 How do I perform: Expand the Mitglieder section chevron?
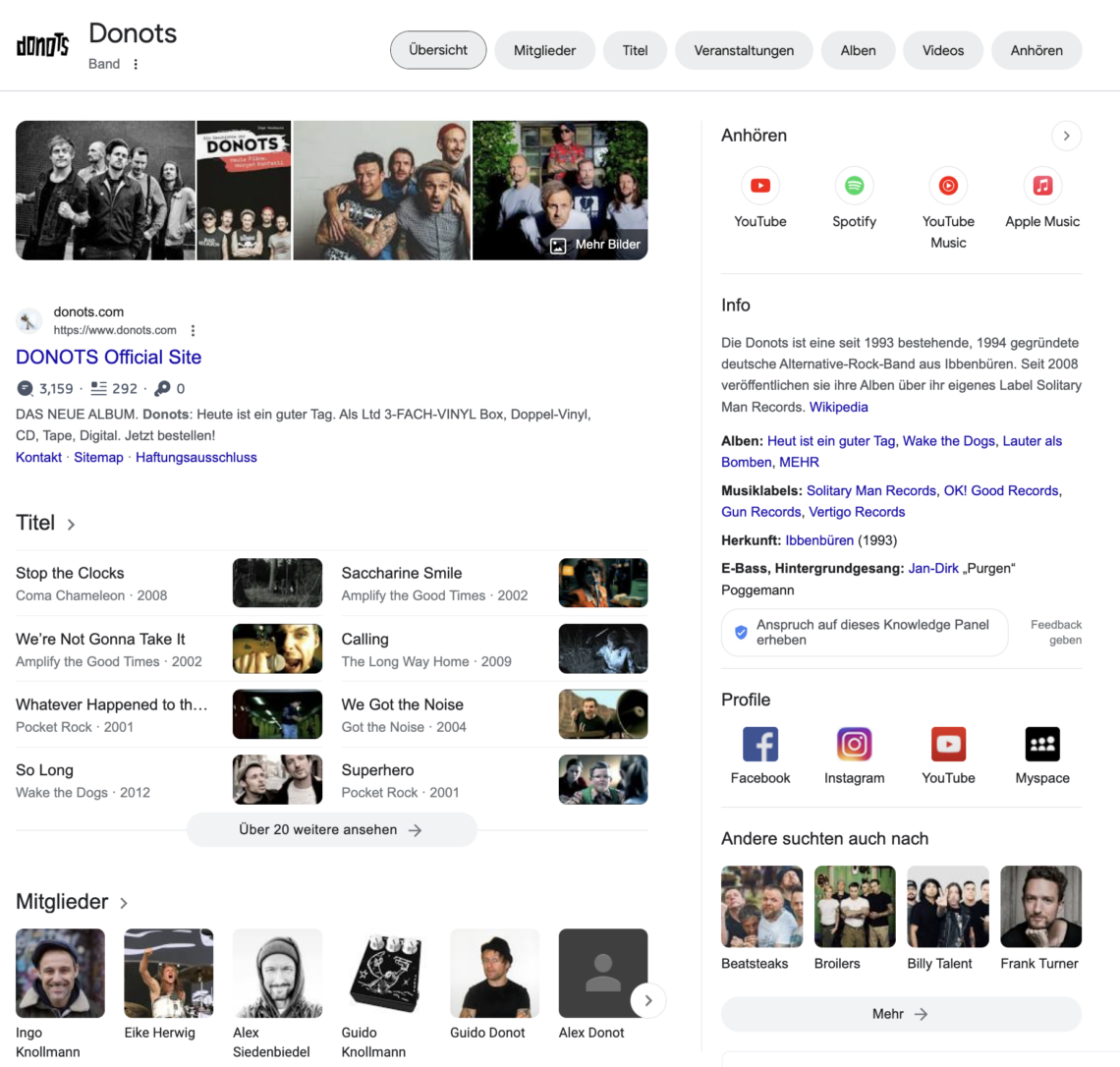click(124, 903)
